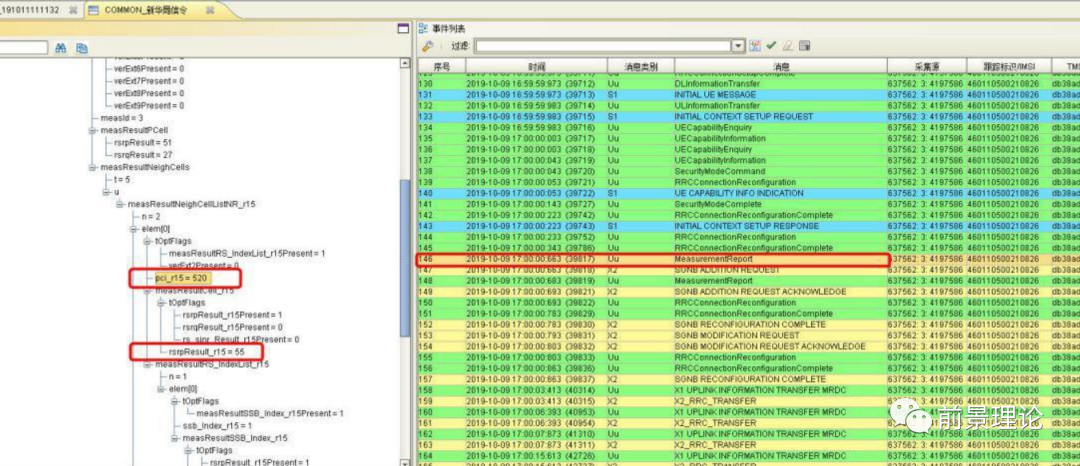This screenshot has width=1080, height=466.
Task: Select rs_sinr_Result_r15Present = 0 tree item
Action: (x=241, y=339)
